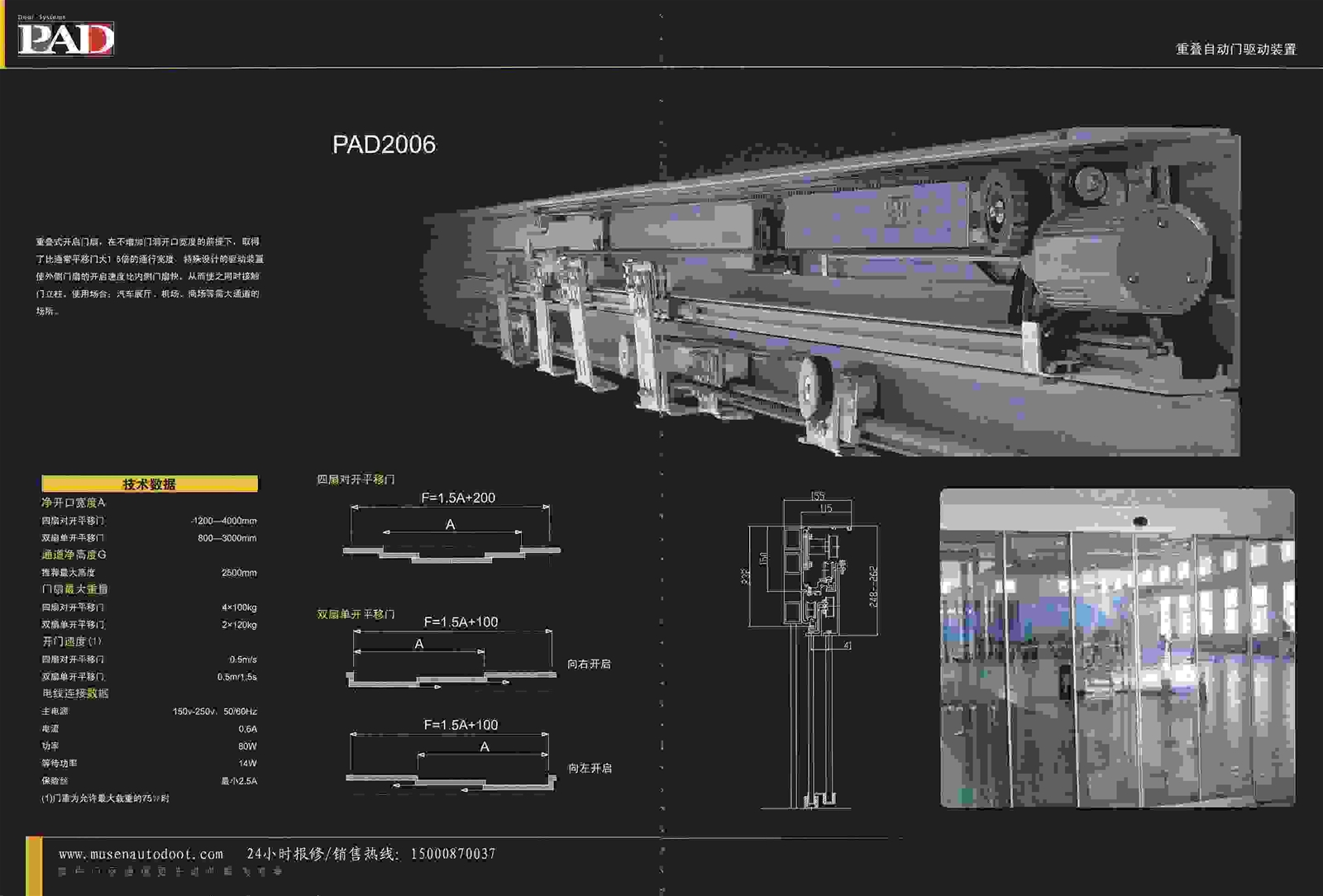This screenshot has height=896, width=1323.
Task: Click the "门扇最大重量" section heading
Action: tap(74, 589)
